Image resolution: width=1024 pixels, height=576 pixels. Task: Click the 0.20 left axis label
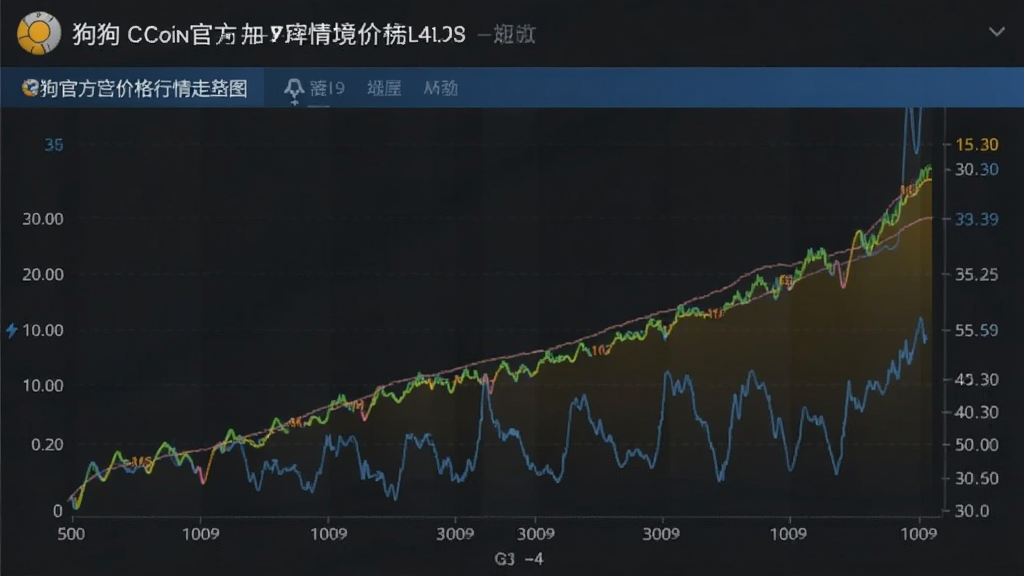pyautogui.click(x=47, y=445)
